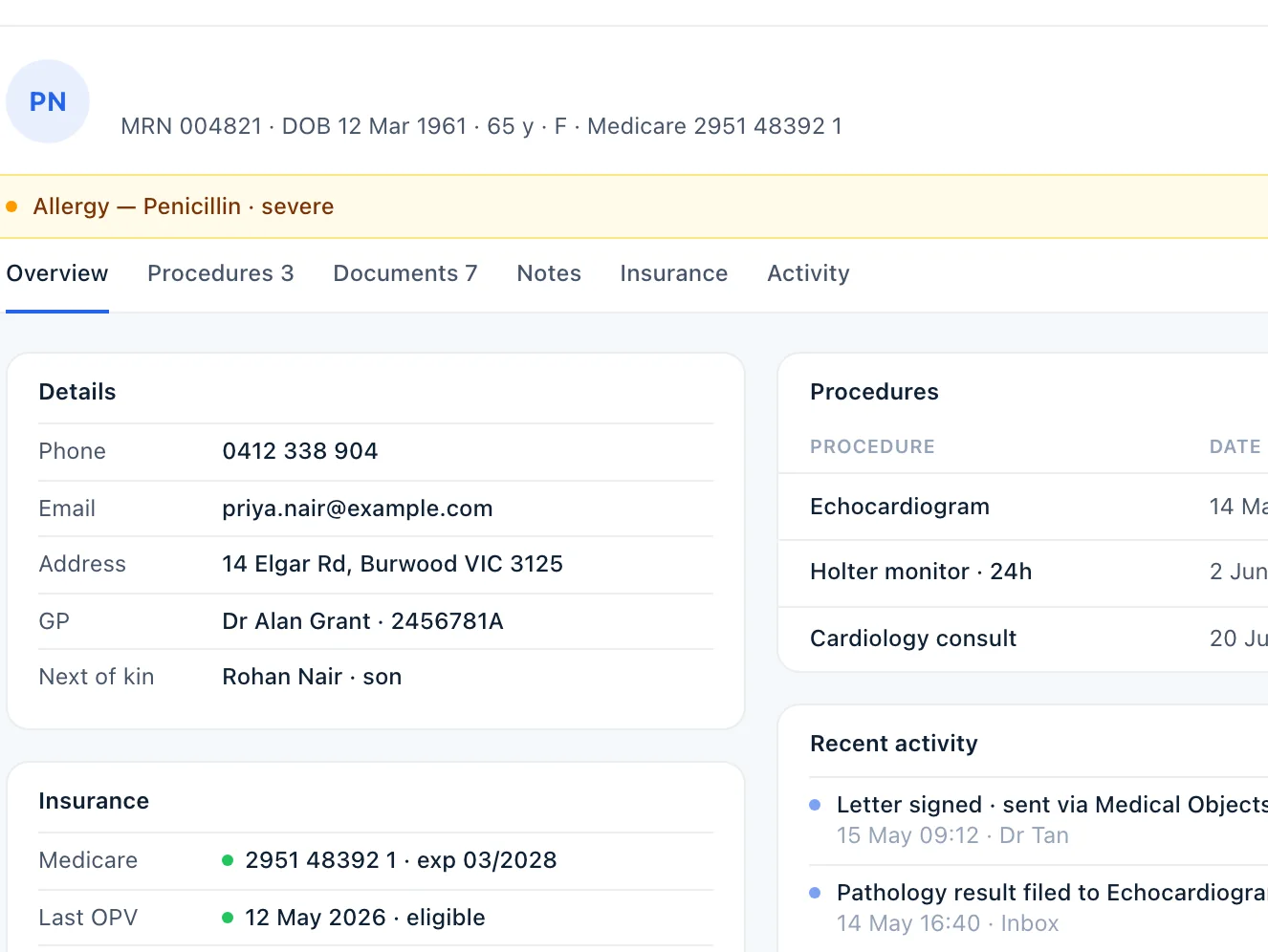Image resolution: width=1268 pixels, height=952 pixels.
Task: Open the Insurance tab
Action: click(x=674, y=273)
